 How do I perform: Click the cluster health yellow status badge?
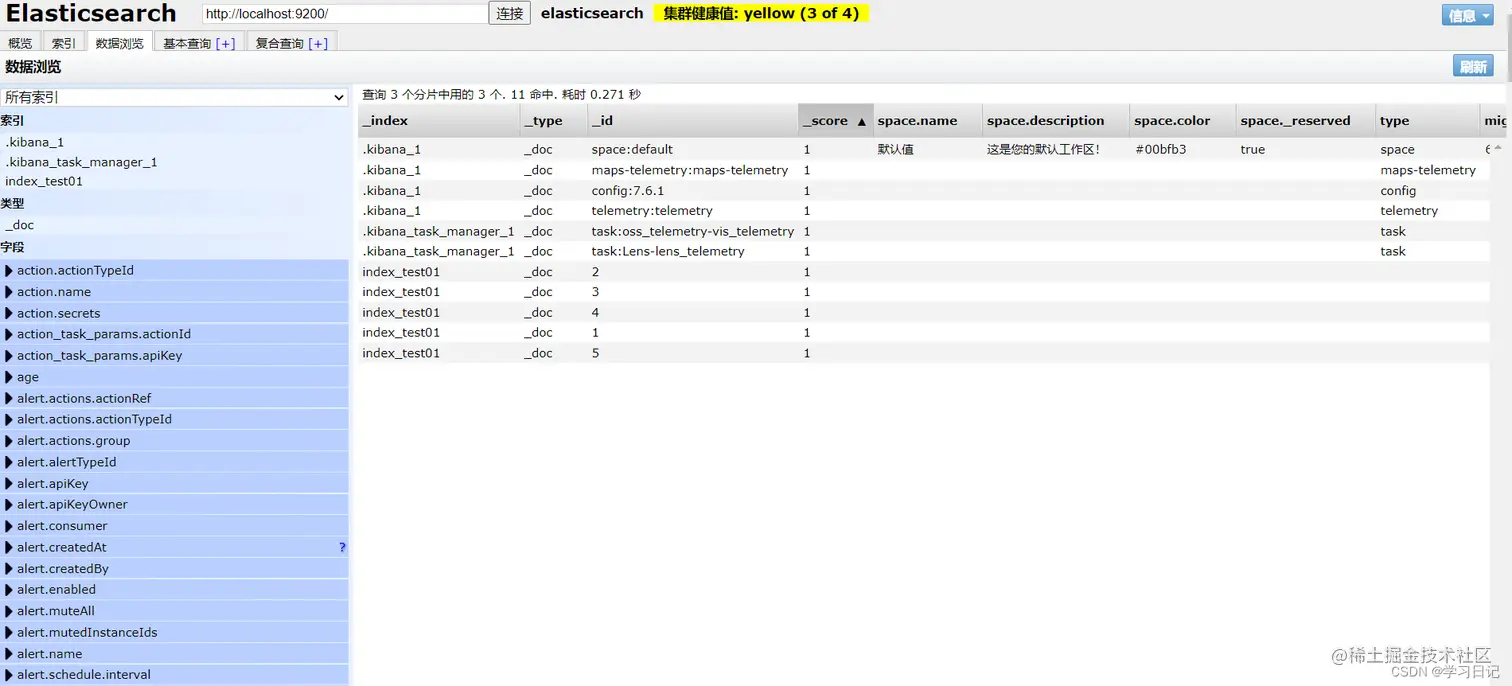761,14
